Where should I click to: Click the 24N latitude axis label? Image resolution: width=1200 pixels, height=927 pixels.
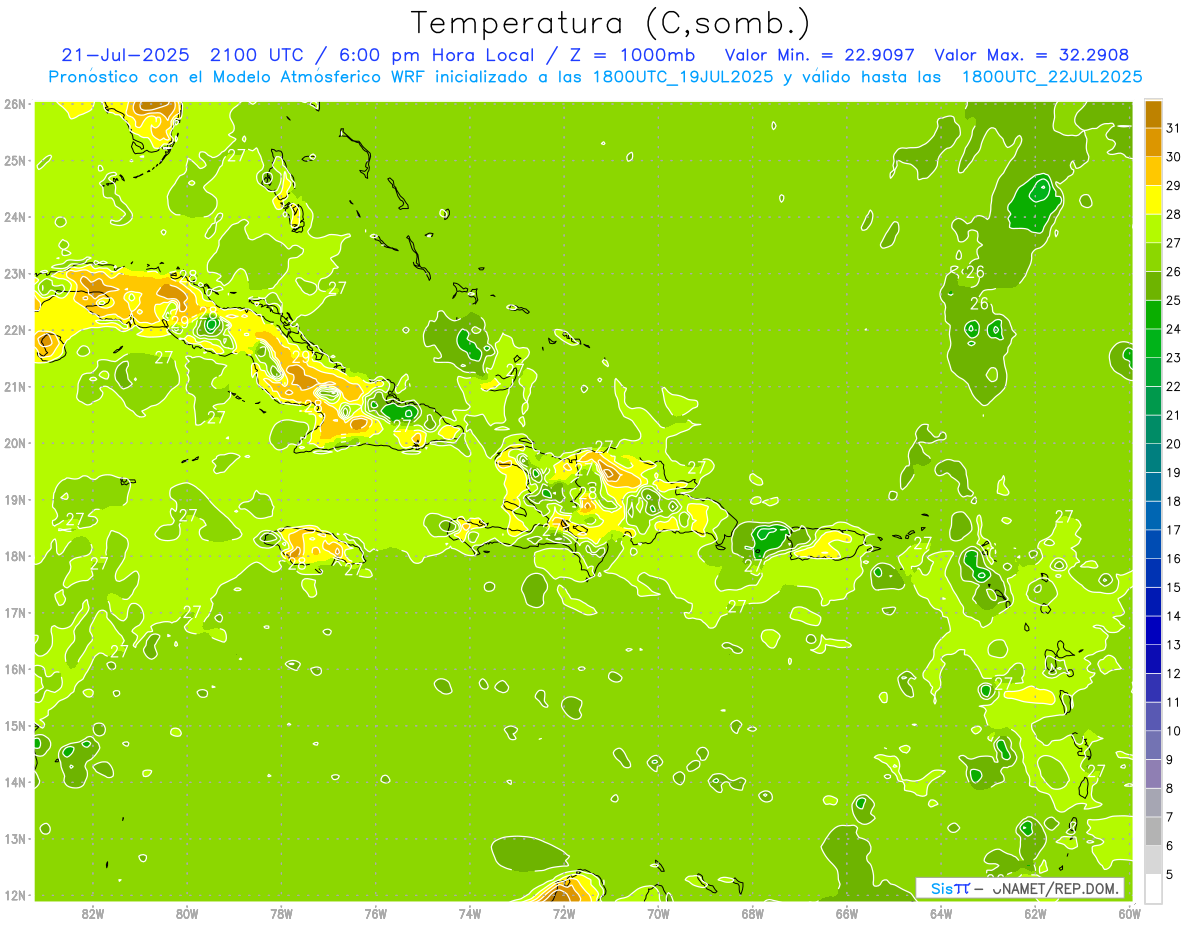coord(14,216)
